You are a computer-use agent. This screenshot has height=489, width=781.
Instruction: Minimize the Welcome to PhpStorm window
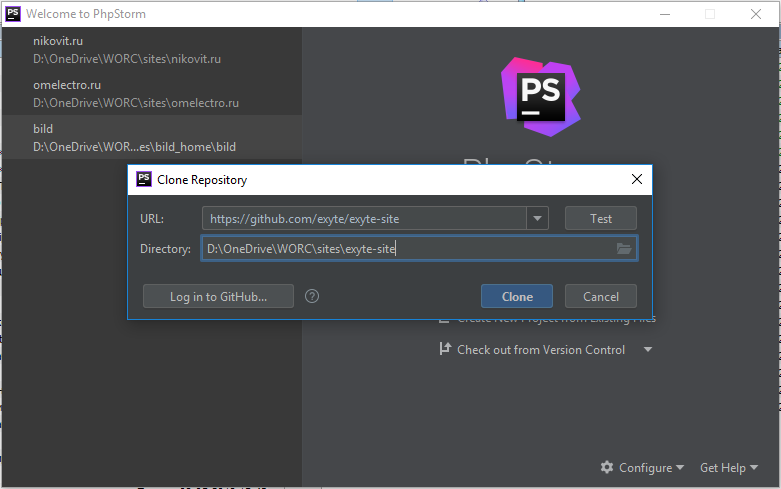[664, 14]
